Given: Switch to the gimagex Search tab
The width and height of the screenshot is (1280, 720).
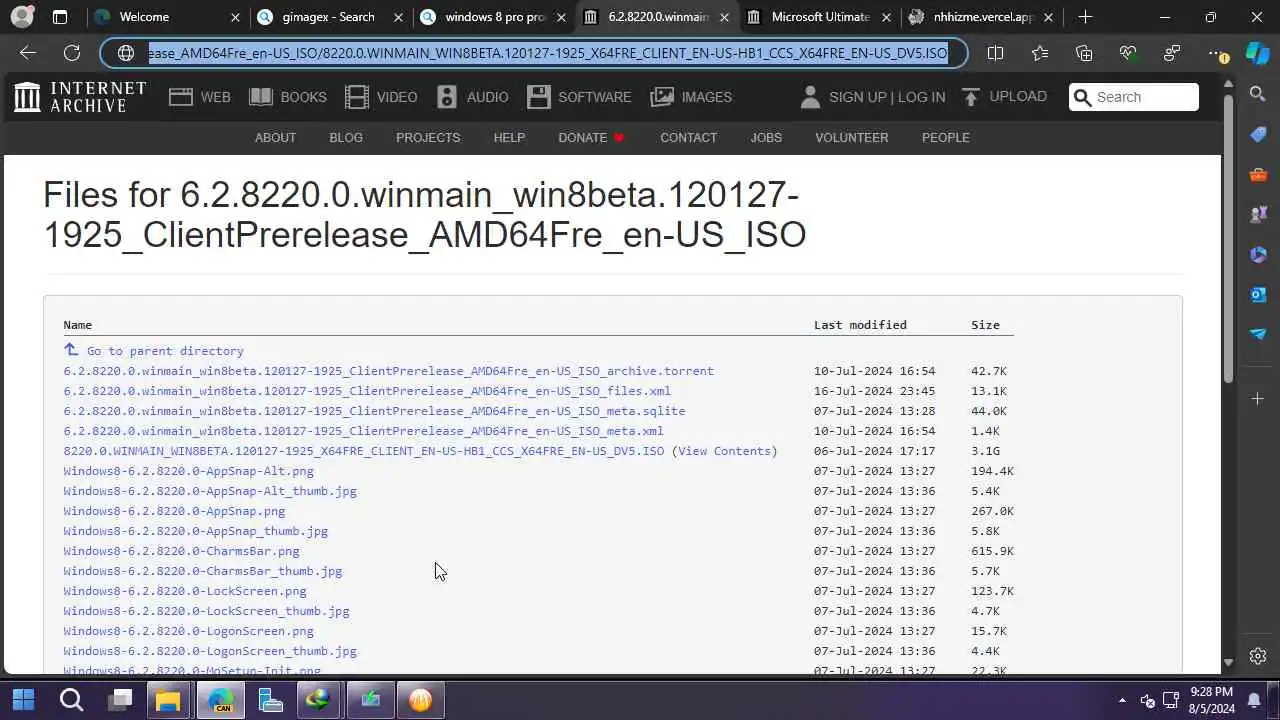Looking at the screenshot, I should click(x=329, y=17).
